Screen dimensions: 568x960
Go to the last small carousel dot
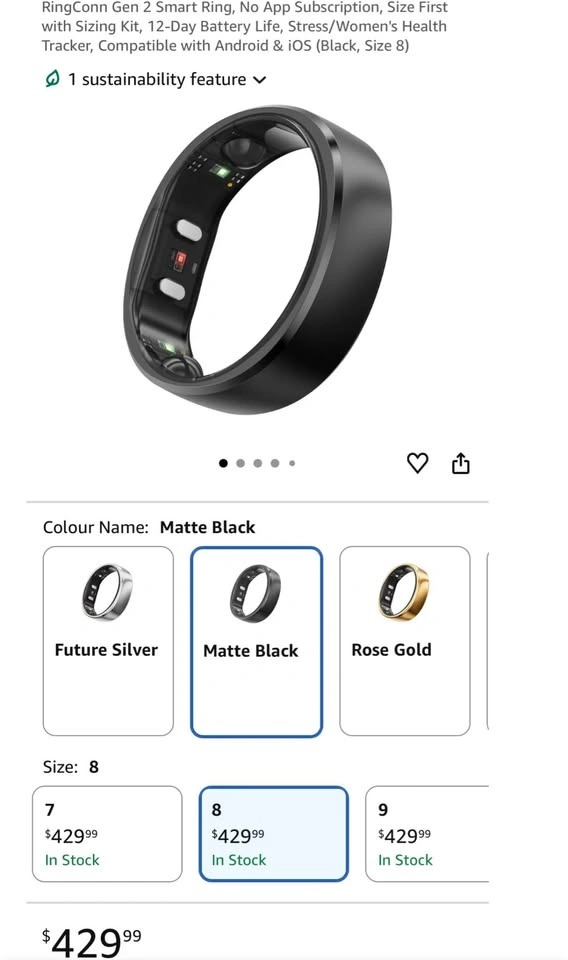(x=292, y=463)
